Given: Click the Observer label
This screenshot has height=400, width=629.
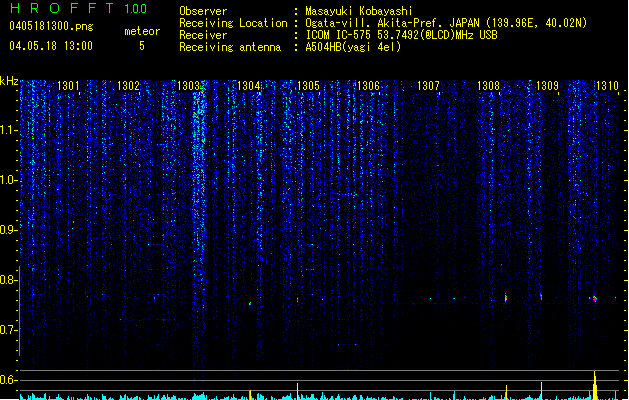Looking at the screenshot, I should pos(203,11).
